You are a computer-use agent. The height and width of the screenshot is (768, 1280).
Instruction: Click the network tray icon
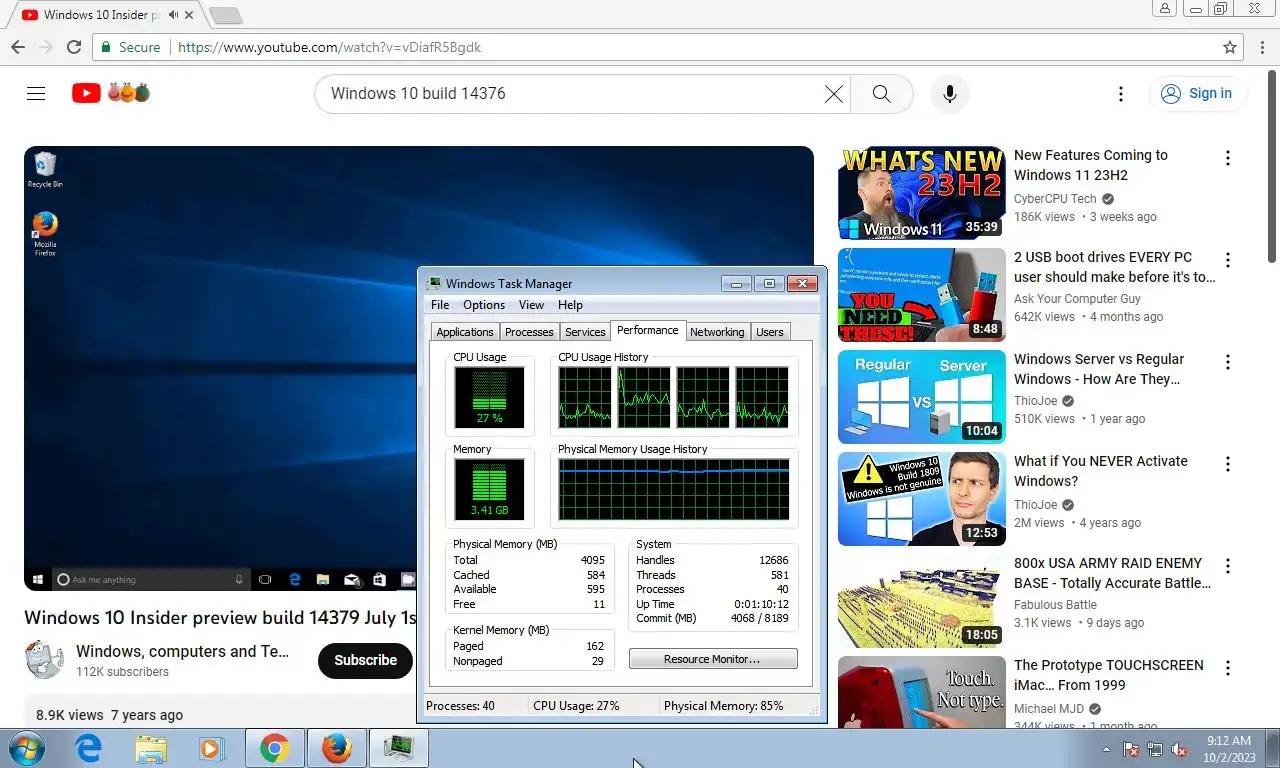click(x=1155, y=749)
